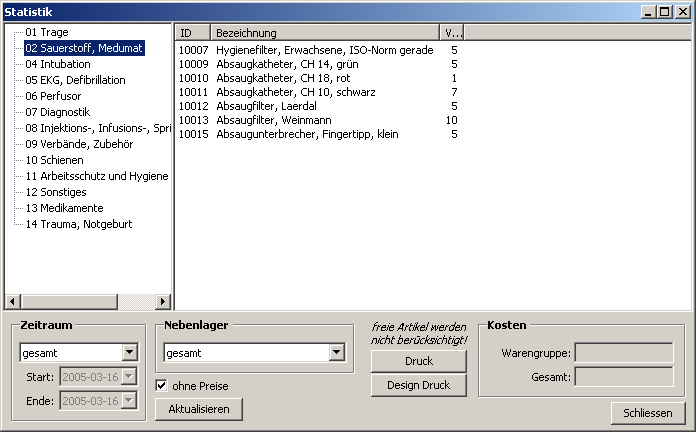Click the Warengruppe cost field

624,352
